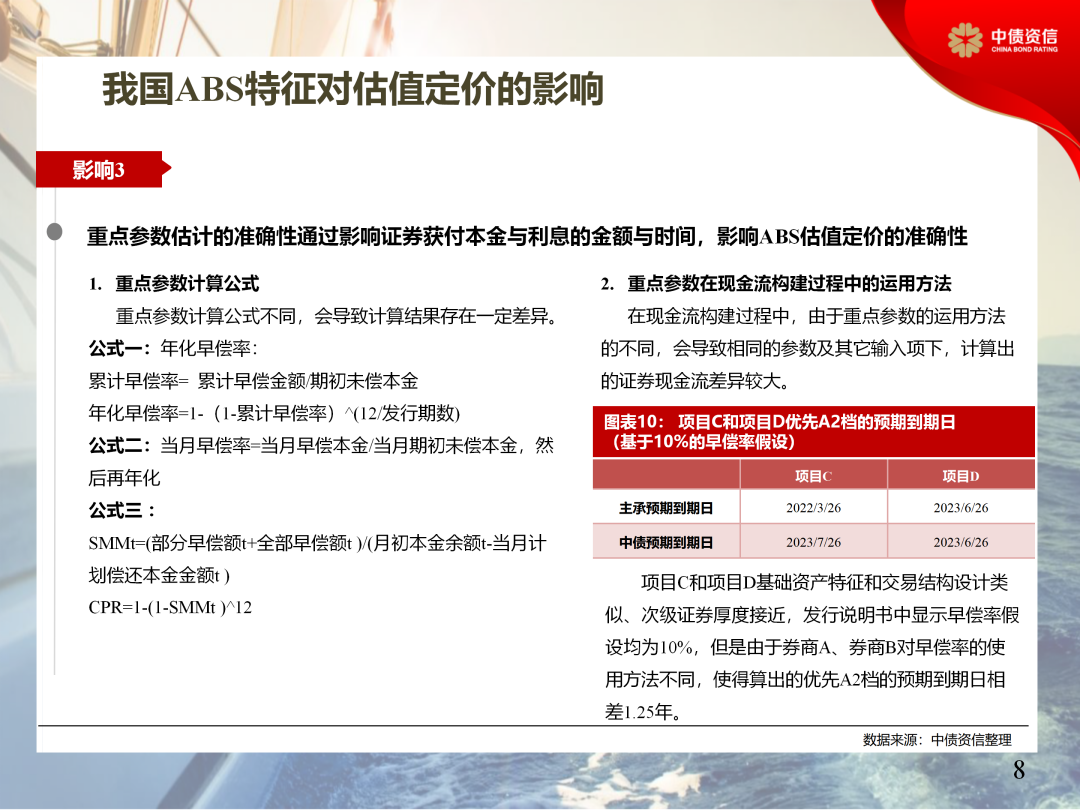
Task: Click the CPR=1-(1-SMMt )^12 formula
Action: tap(170, 608)
